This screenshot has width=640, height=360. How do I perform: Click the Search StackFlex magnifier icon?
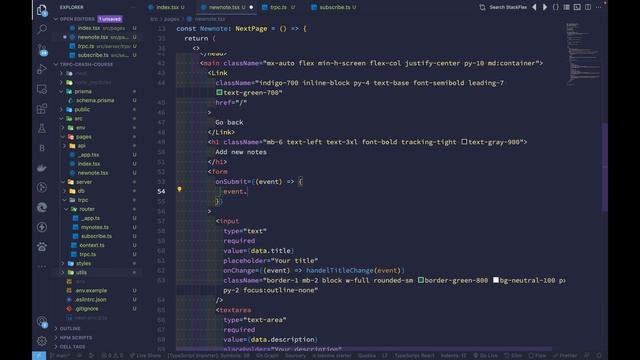(482, 7)
